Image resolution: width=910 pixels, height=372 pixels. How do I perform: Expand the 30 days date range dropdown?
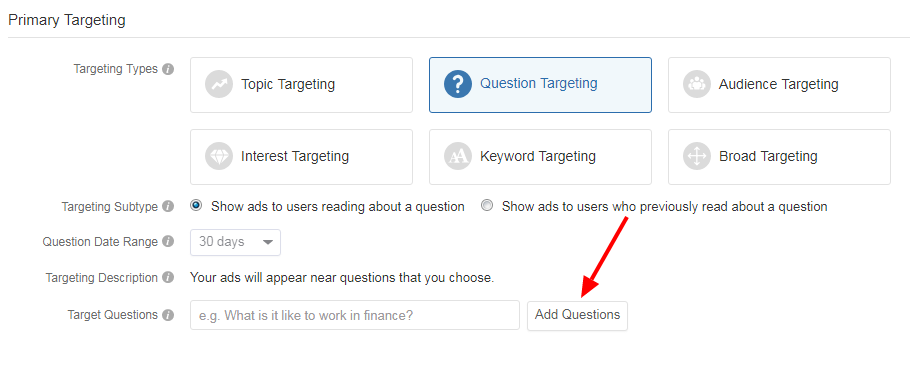[x=235, y=242]
